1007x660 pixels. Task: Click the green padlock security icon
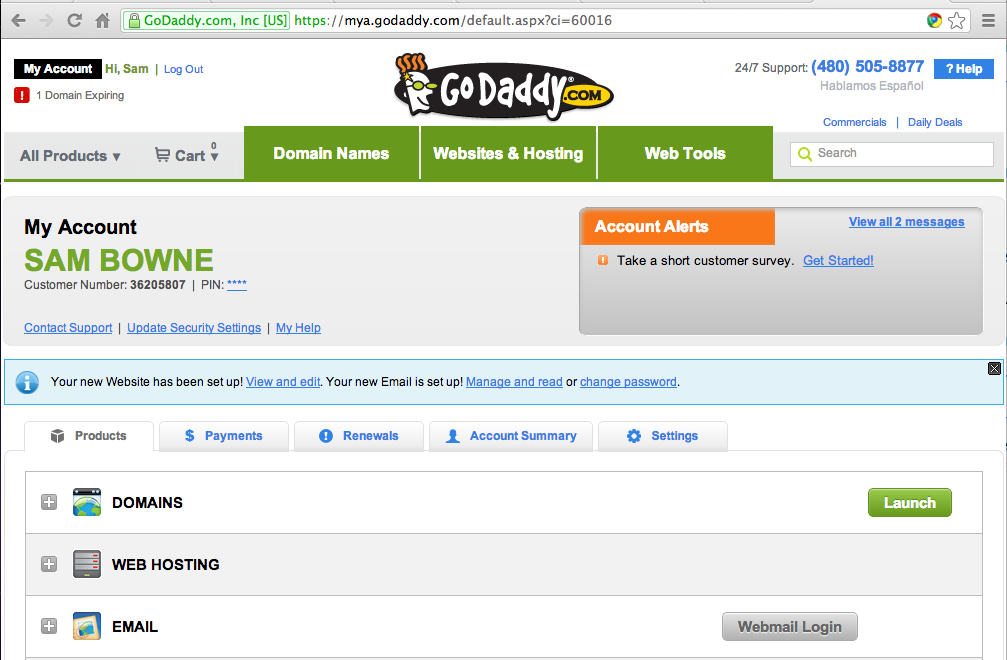click(134, 21)
